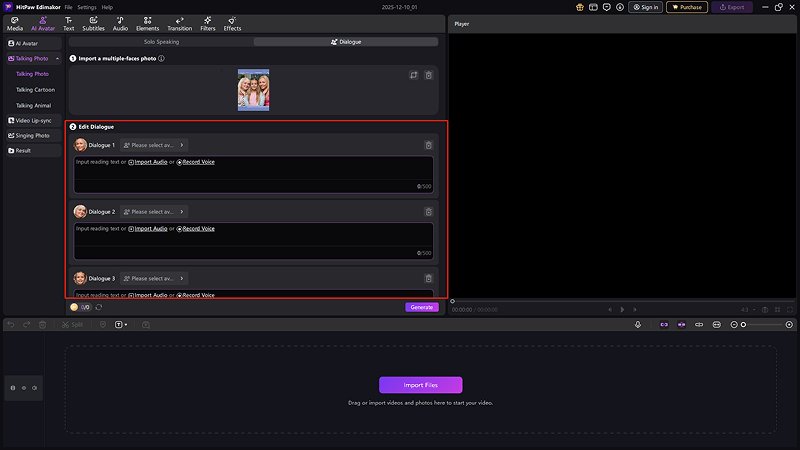Remove Dialogue 2 using its trash icon

[429, 212]
